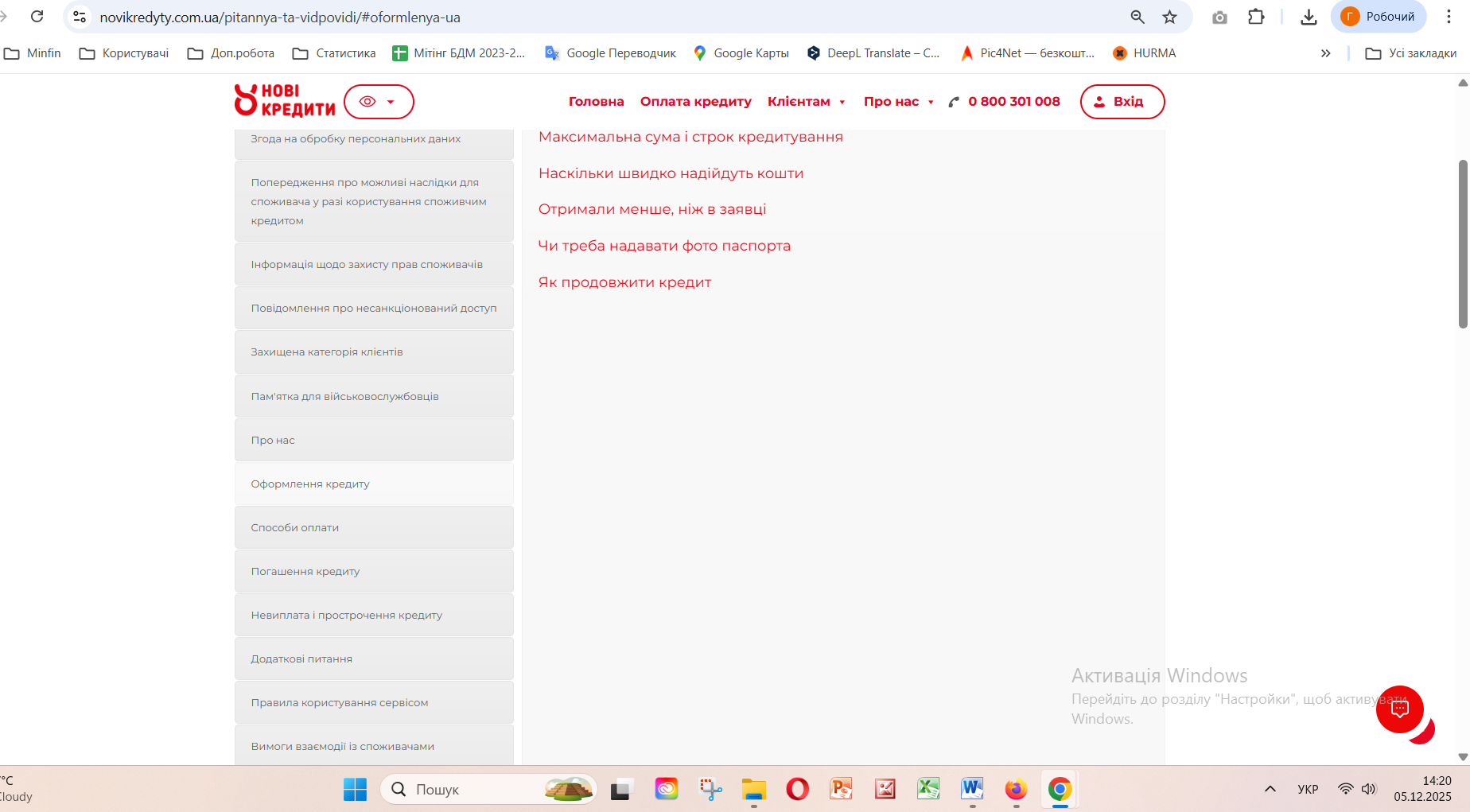Open File Explorer from taskbar

(753, 789)
